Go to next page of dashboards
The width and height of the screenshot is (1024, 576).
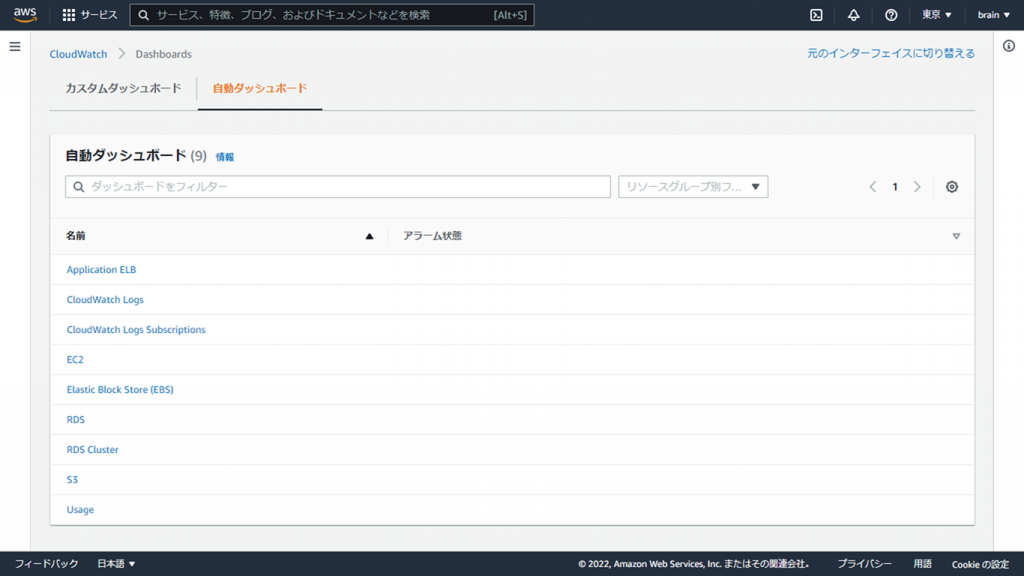click(x=917, y=187)
